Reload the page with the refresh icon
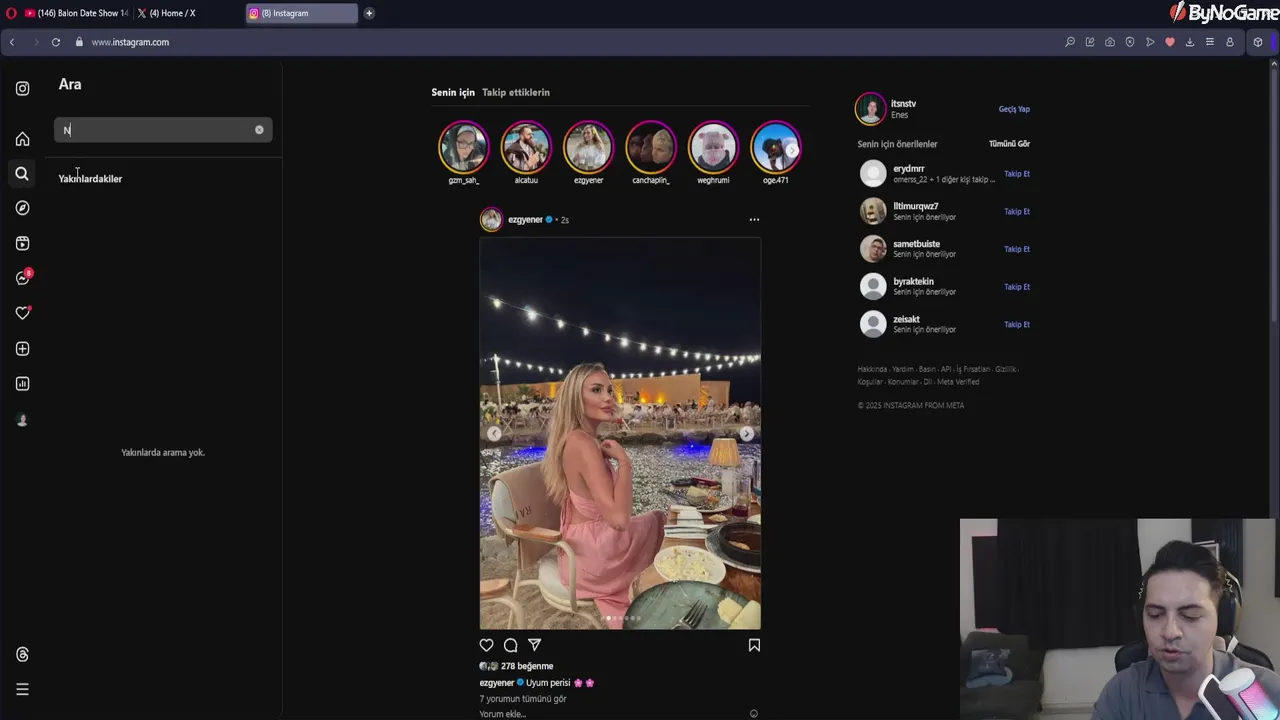The height and width of the screenshot is (720, 1280). tap(56, 42)
